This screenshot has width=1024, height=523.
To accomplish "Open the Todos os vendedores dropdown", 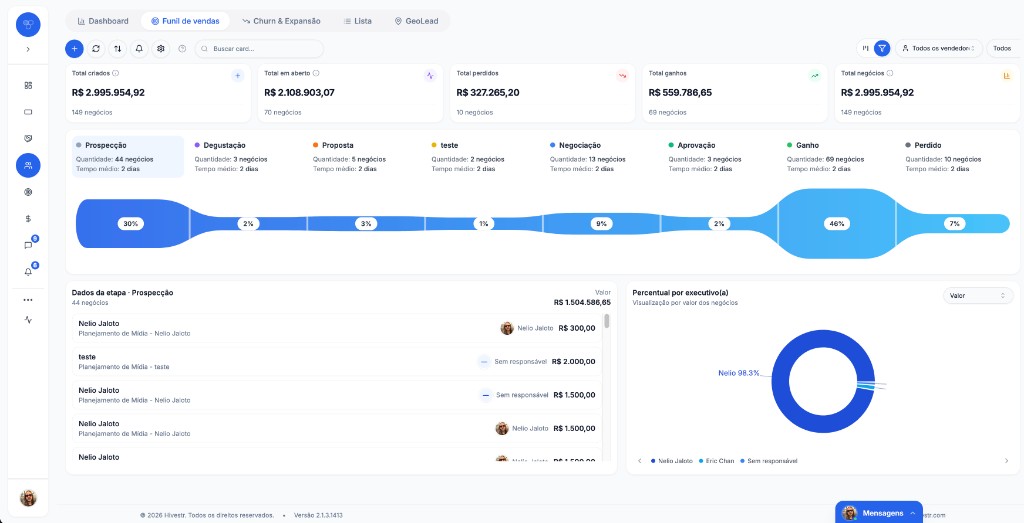I will click(938, 48).
